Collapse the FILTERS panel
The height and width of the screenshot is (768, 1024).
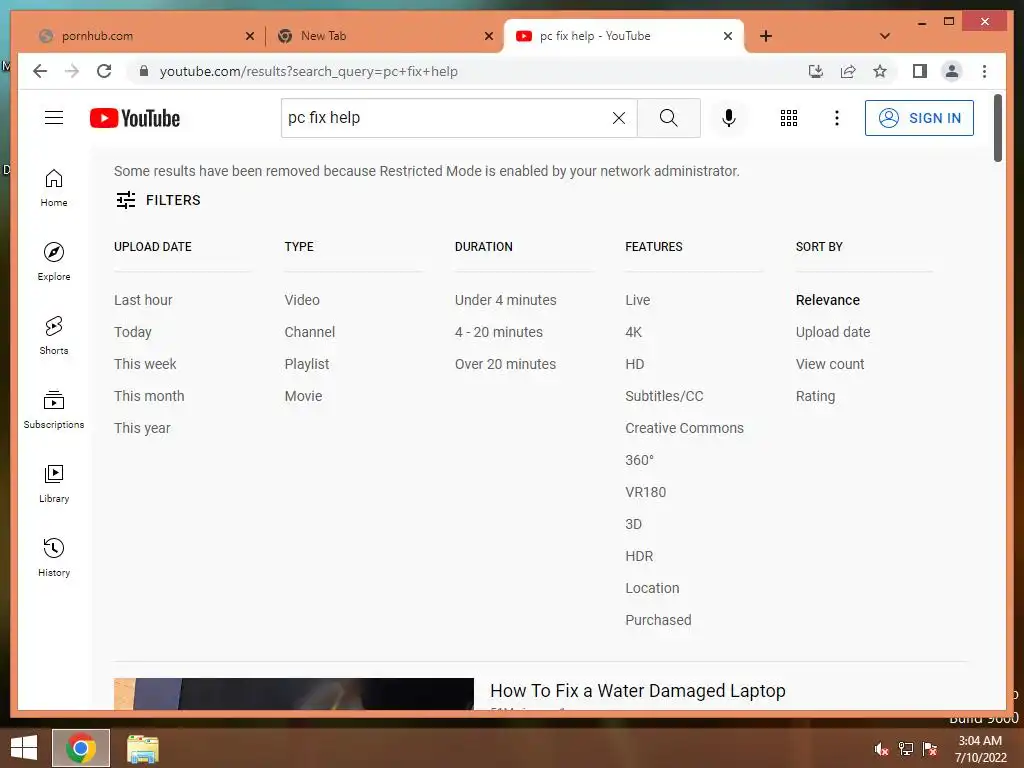[x=158, y=200]
